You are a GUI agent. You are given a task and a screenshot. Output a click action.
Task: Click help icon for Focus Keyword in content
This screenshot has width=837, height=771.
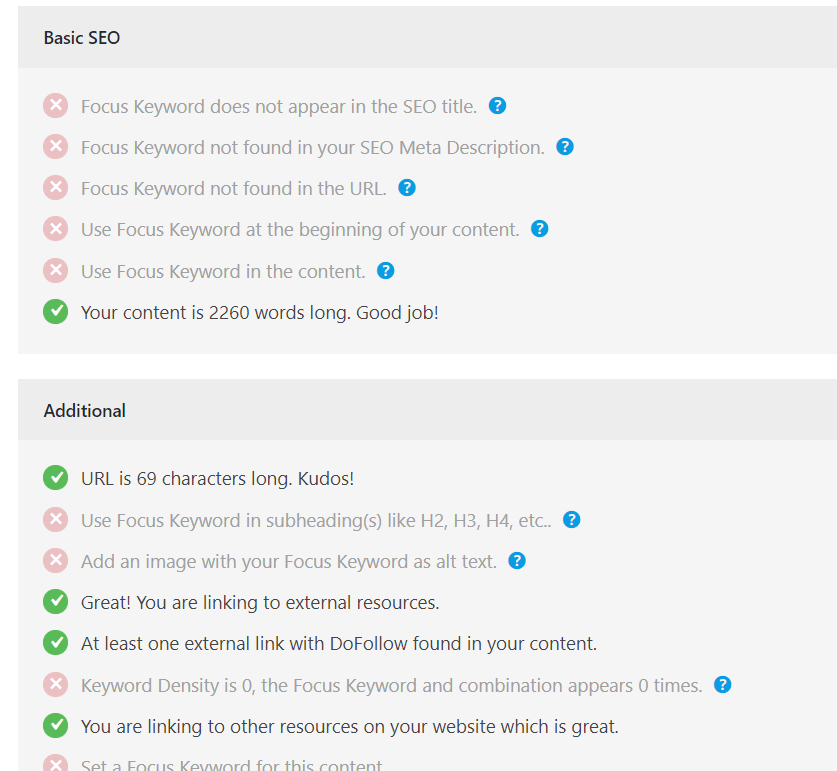385,271
